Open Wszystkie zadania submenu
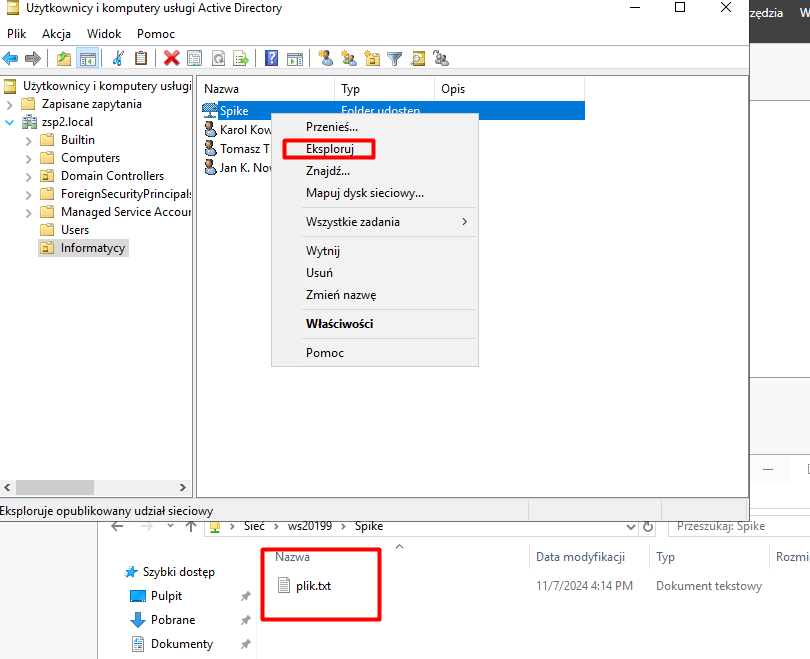Viewport: 810px width, 659px height. click(387, 222)
